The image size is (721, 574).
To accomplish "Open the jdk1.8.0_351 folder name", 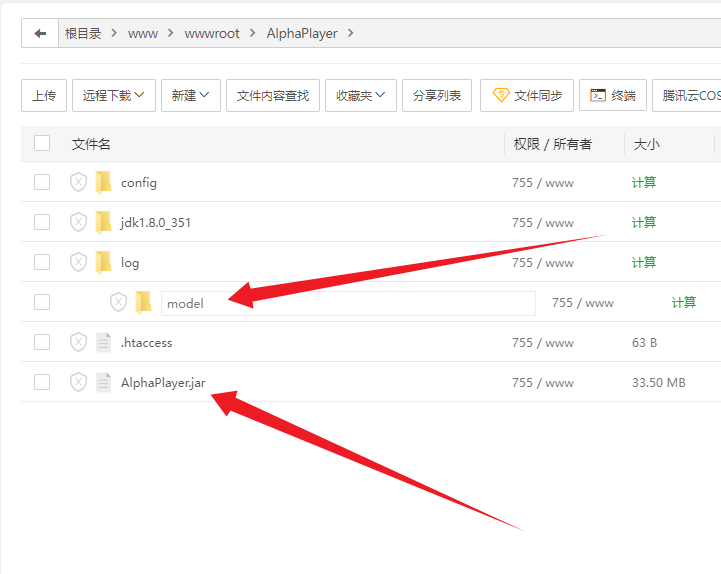I will click(x=155, y=223).
